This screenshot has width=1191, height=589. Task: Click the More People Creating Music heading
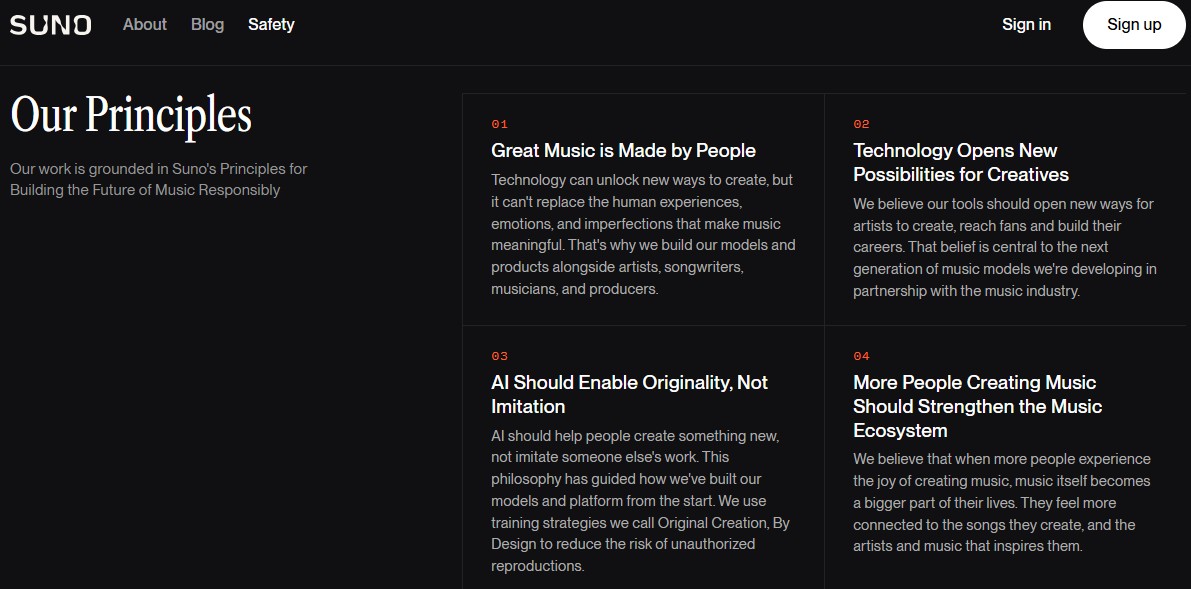coord(978,407)
